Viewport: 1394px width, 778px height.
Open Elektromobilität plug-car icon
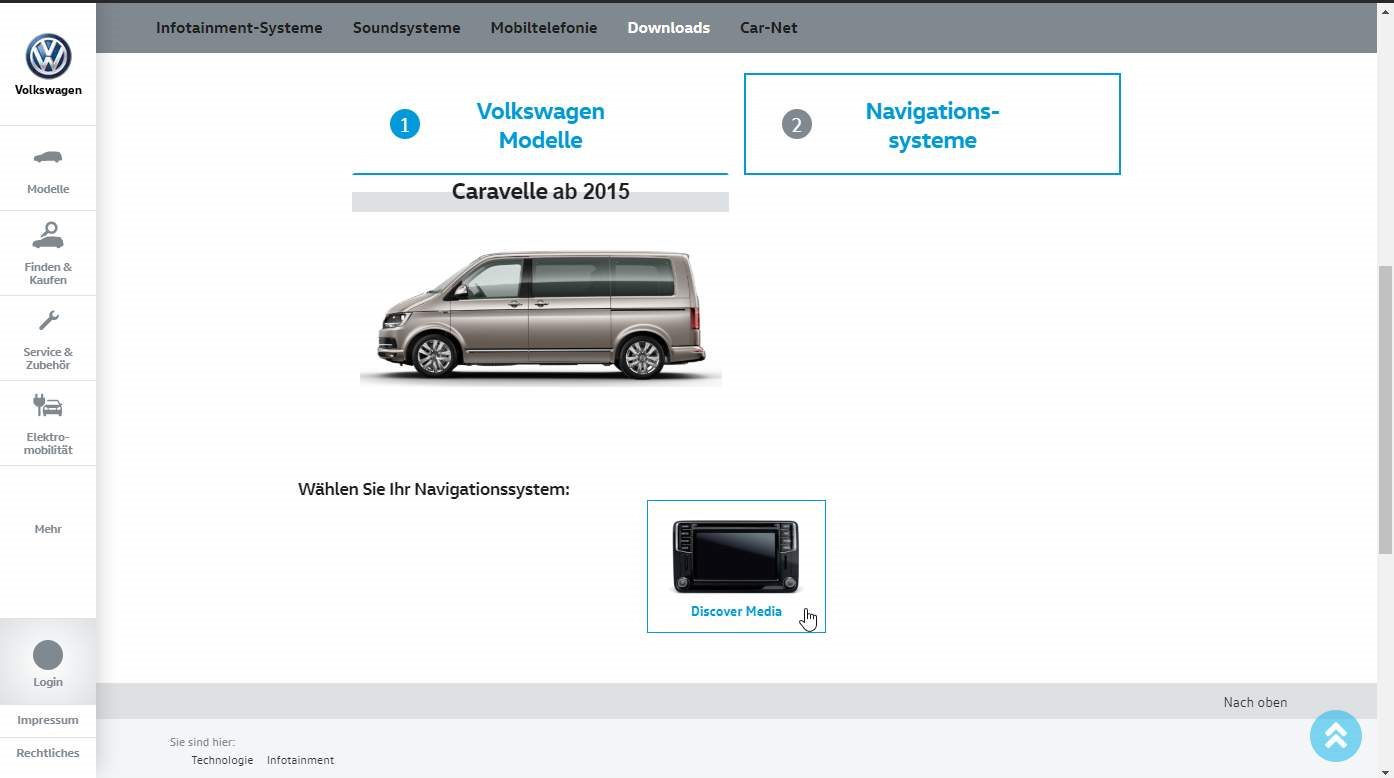[48, 405]
